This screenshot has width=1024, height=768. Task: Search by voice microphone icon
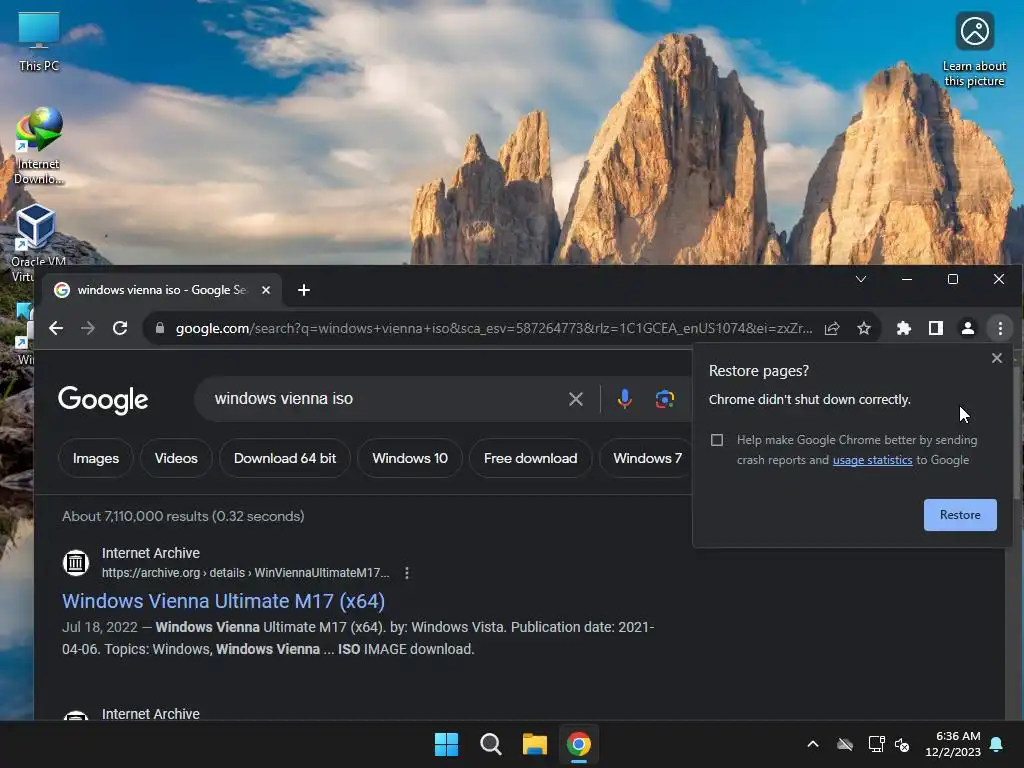[624, 399]
